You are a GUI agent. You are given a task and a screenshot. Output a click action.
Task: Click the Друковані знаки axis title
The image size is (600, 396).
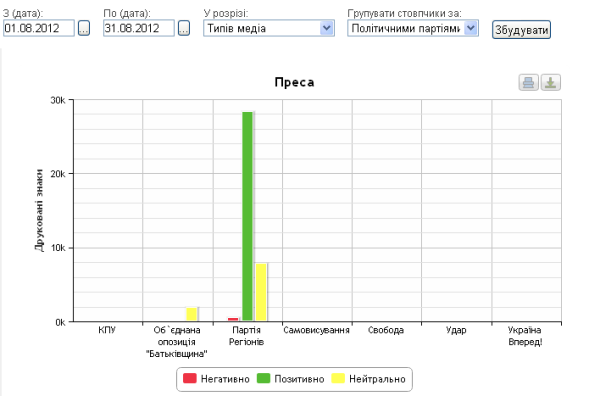tap(39, 210)
